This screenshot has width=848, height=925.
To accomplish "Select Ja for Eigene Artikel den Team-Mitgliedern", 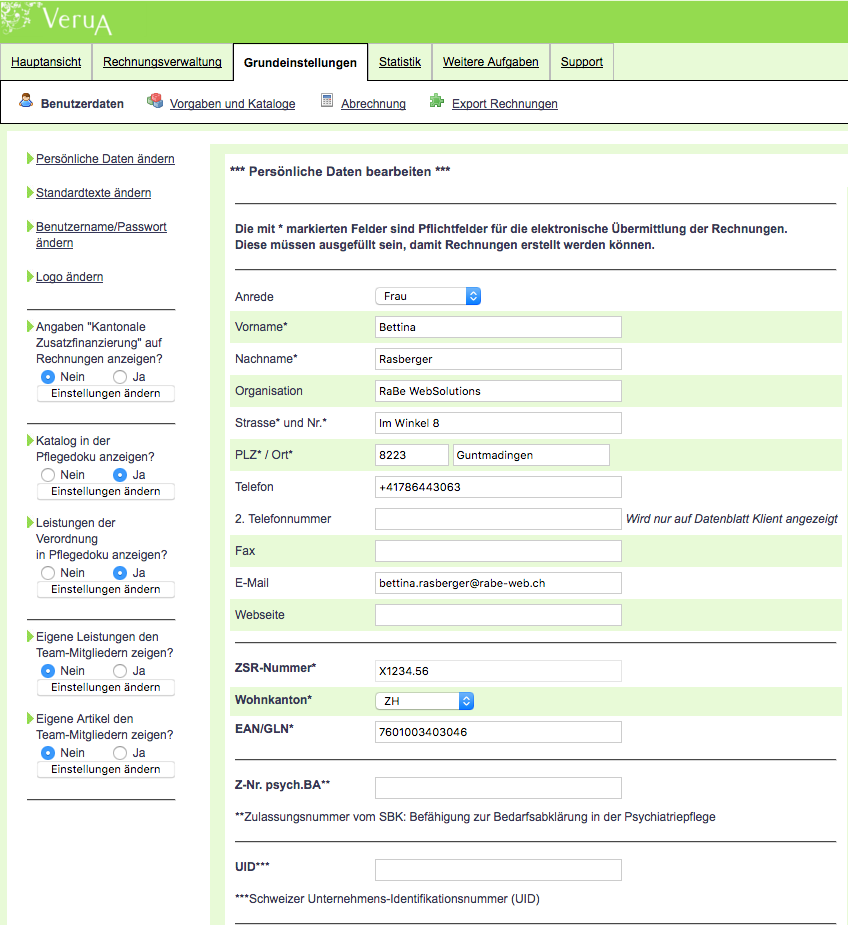I will pos(120,753).
